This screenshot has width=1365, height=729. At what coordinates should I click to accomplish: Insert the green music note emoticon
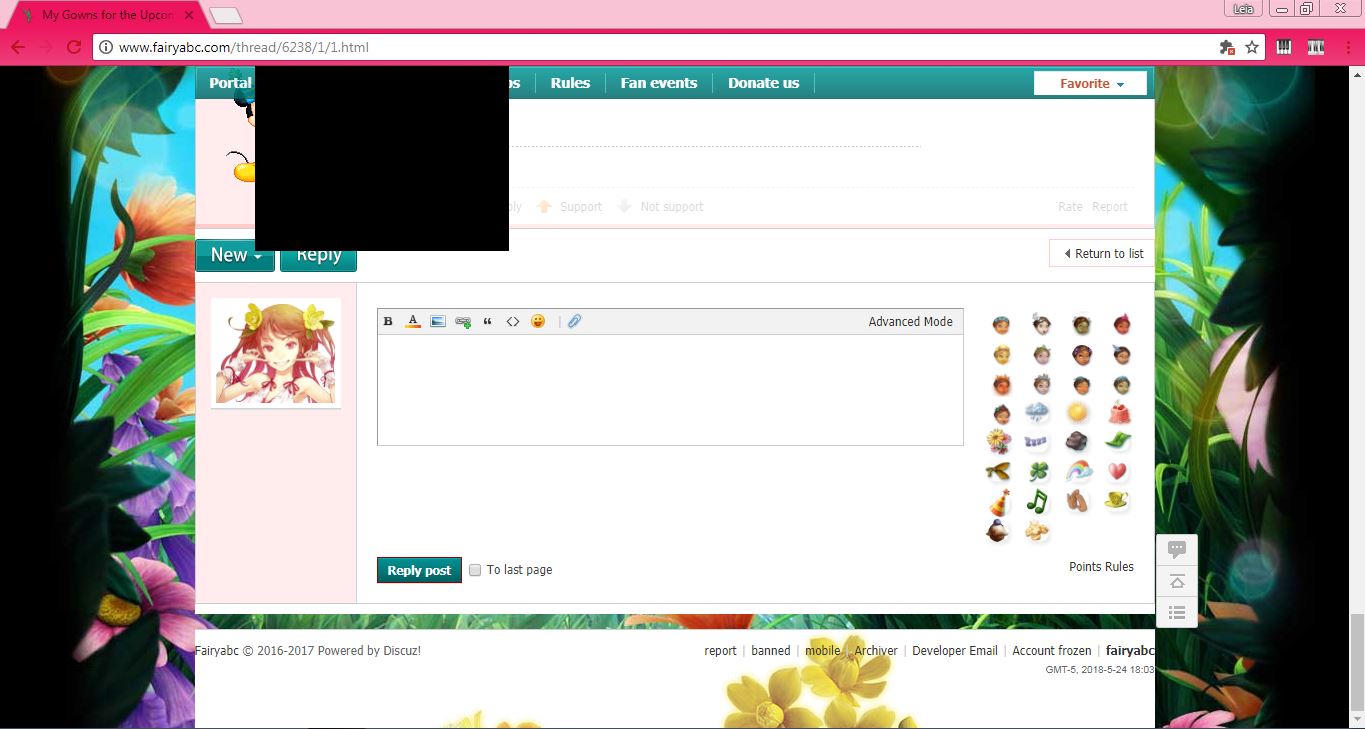tap(1037, 501)
